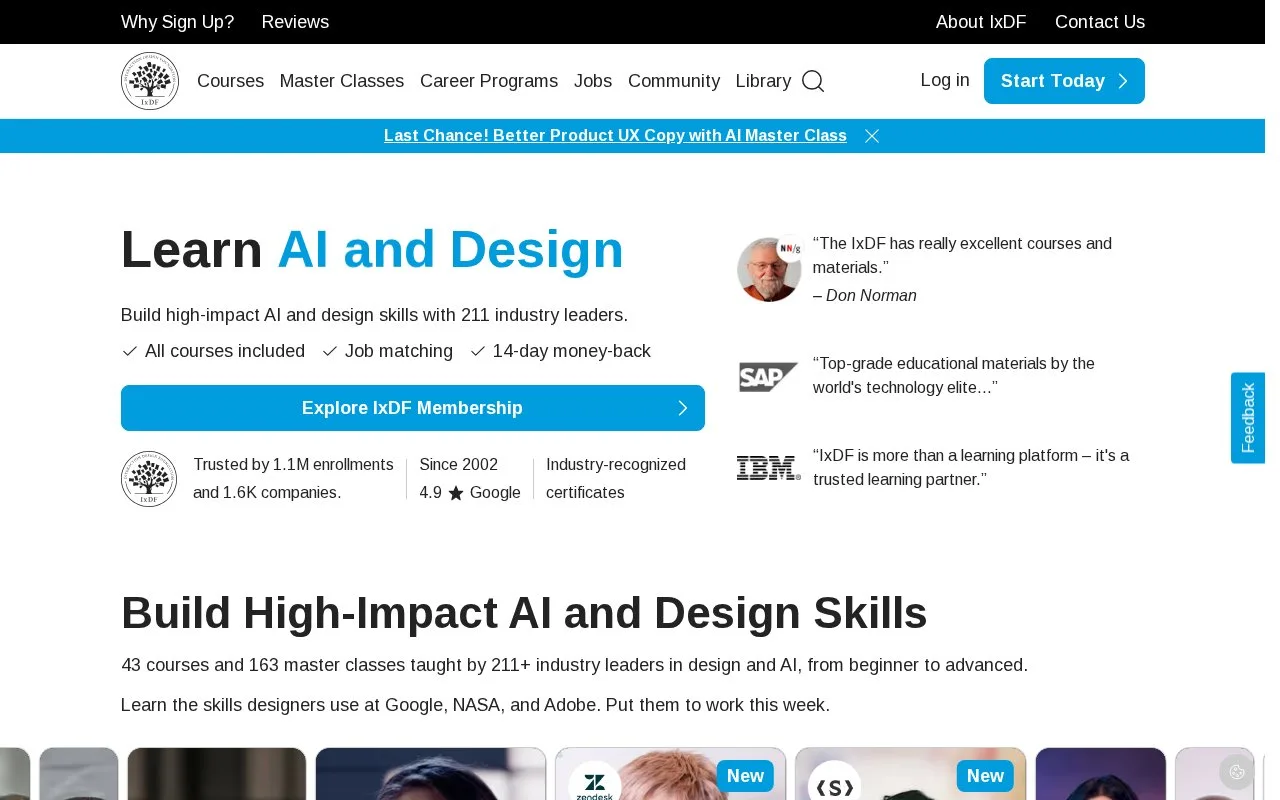Open the Reviews link
Screen dimensions: 1280x800
(295, 22)
